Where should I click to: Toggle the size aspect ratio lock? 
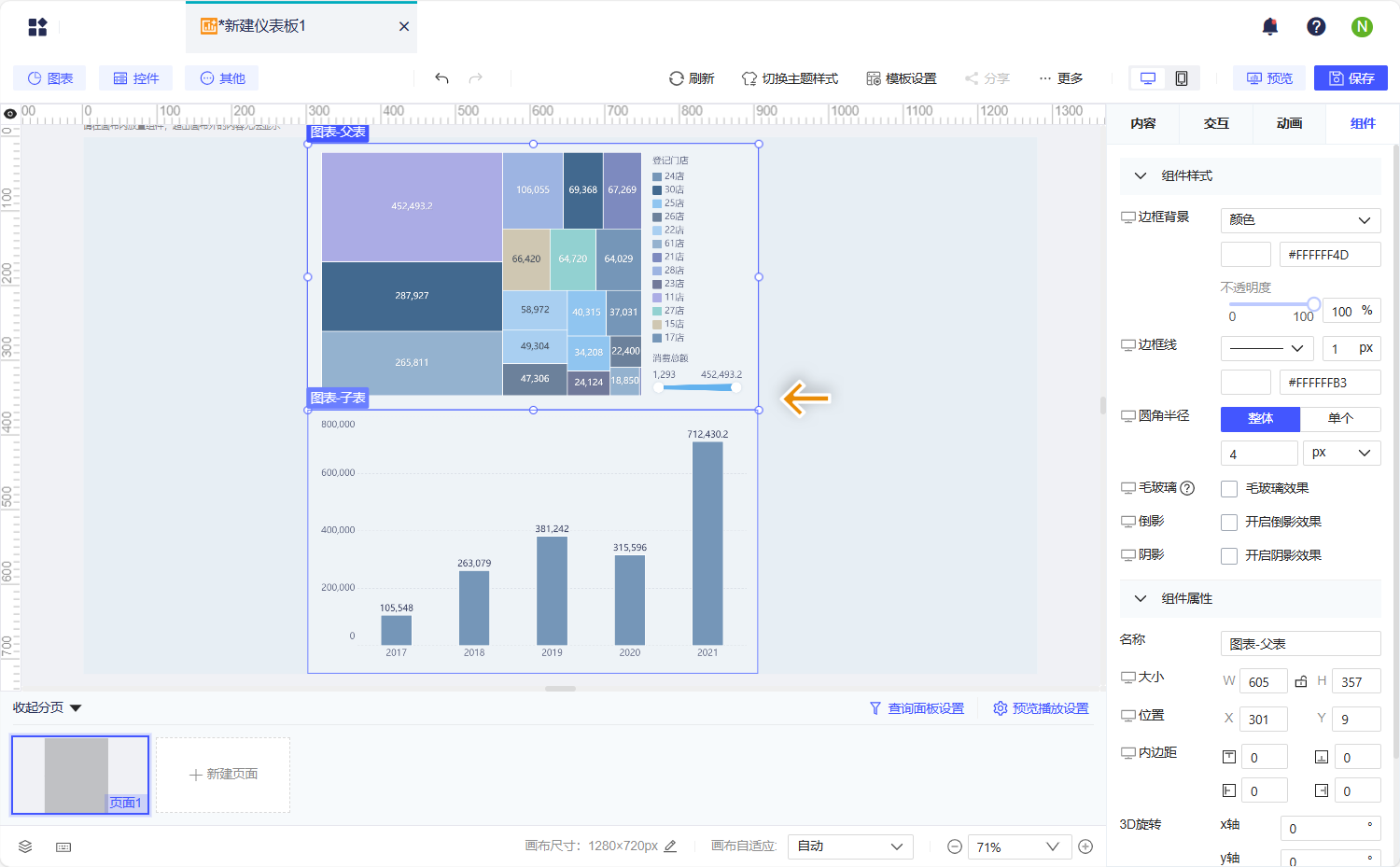click(1301, 682)
